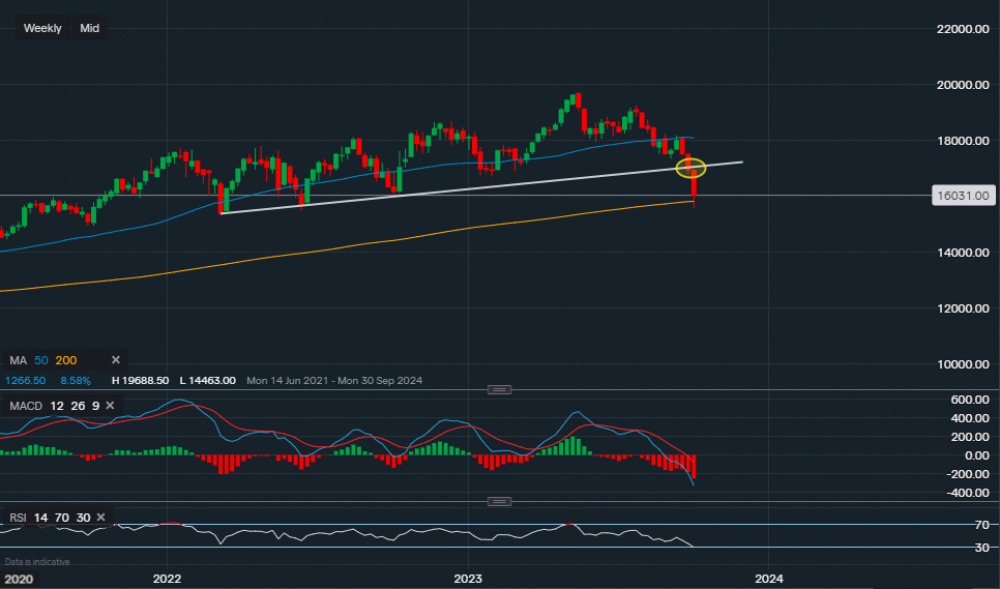Click the 8.58% change value
This screenshot has width=1000, height=589.
[75, 380]
